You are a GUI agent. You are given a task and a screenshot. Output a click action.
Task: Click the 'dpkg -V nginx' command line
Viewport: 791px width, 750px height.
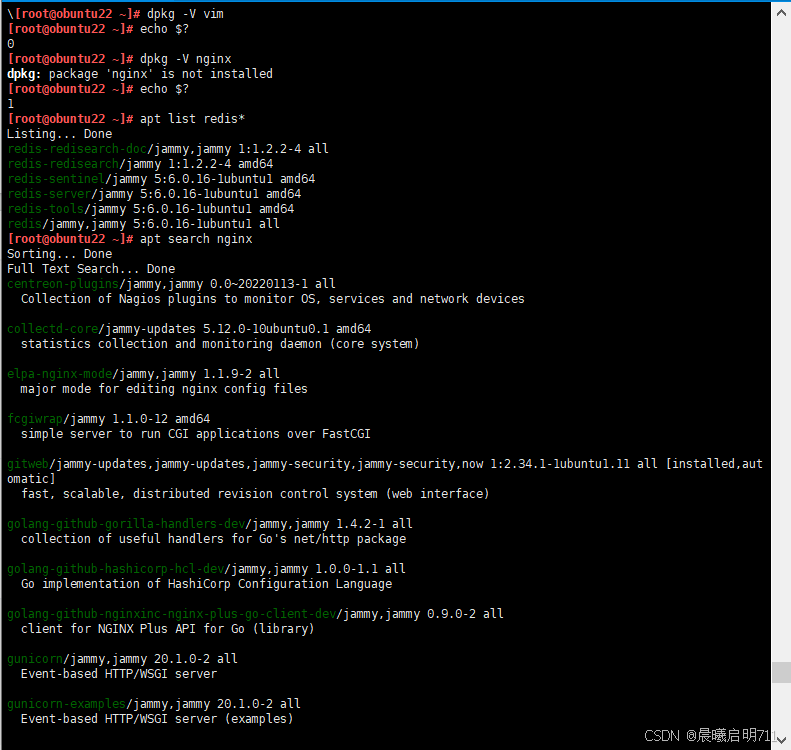pyautogui.click(x=120, y=59)
